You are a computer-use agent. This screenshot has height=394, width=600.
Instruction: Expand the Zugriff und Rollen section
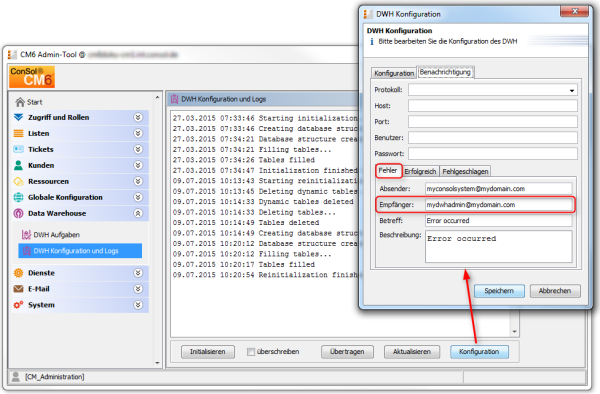(138, 117)
